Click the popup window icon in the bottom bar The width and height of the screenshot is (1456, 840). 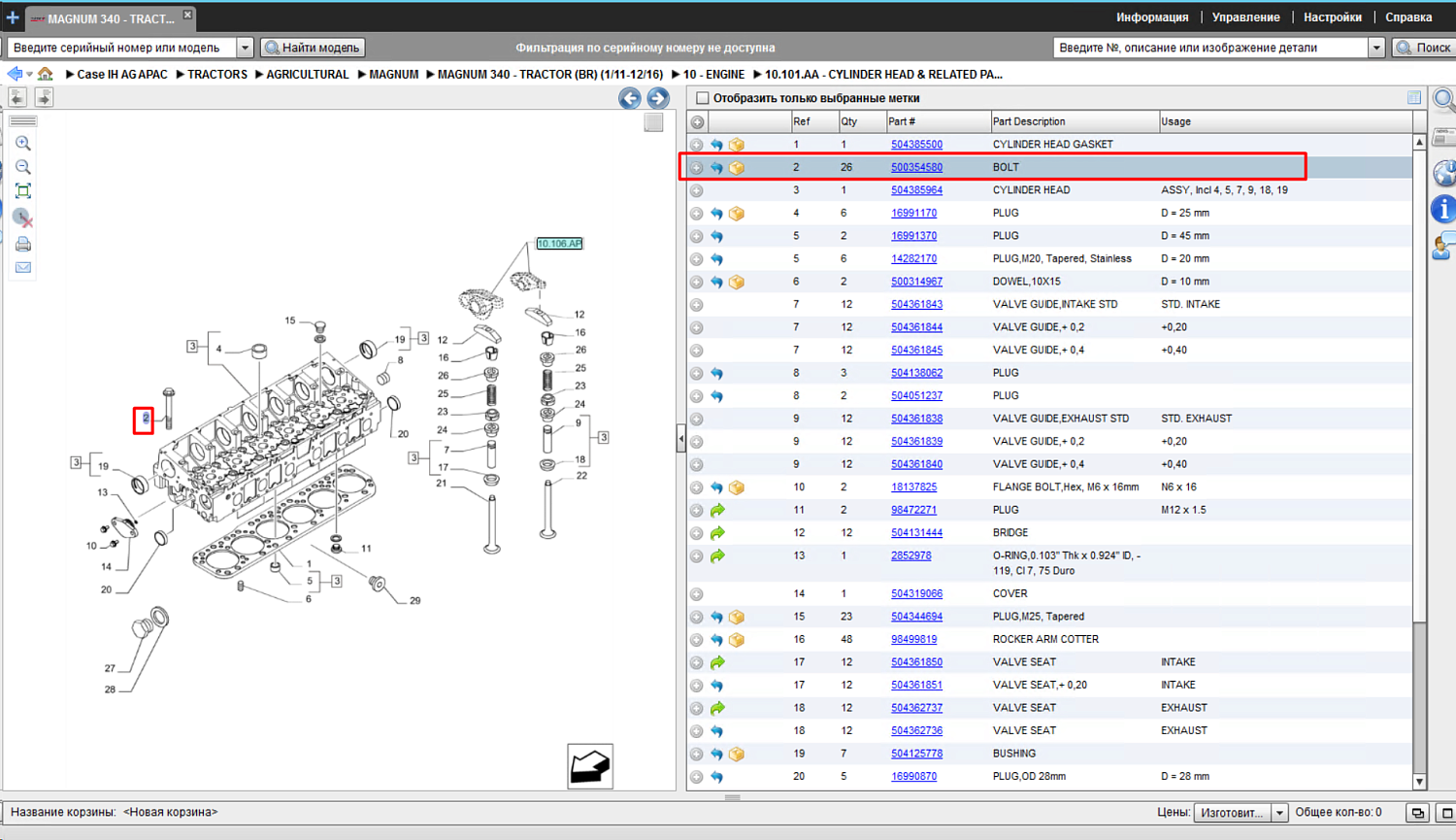(1418, 813)
